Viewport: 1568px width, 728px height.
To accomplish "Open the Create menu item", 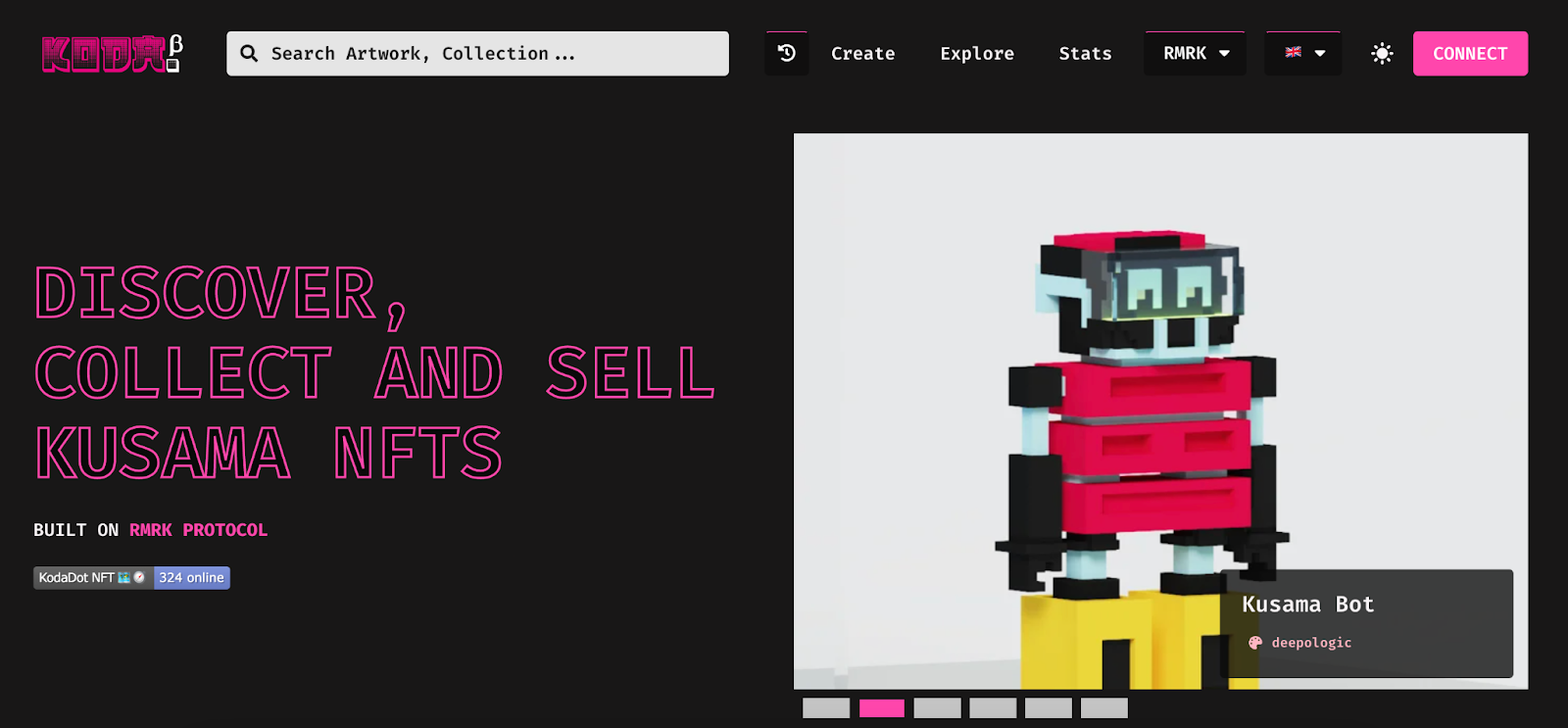I will [x=862, y=53].
